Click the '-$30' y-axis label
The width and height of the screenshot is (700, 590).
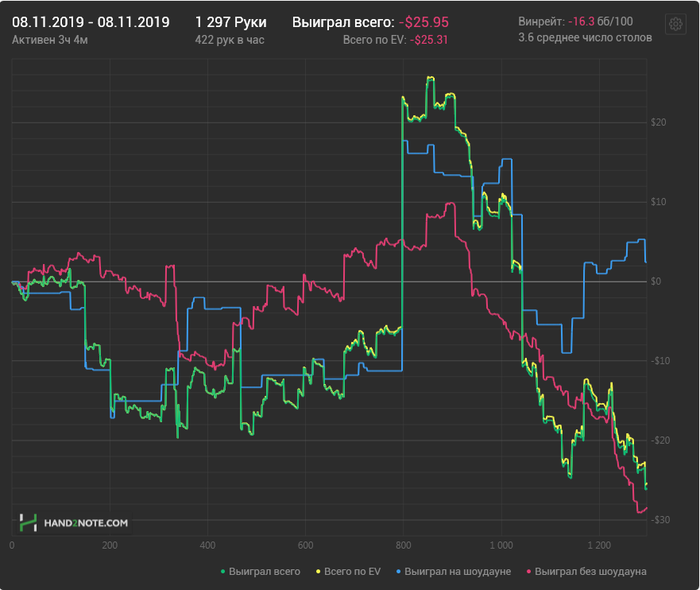(660, 519)
